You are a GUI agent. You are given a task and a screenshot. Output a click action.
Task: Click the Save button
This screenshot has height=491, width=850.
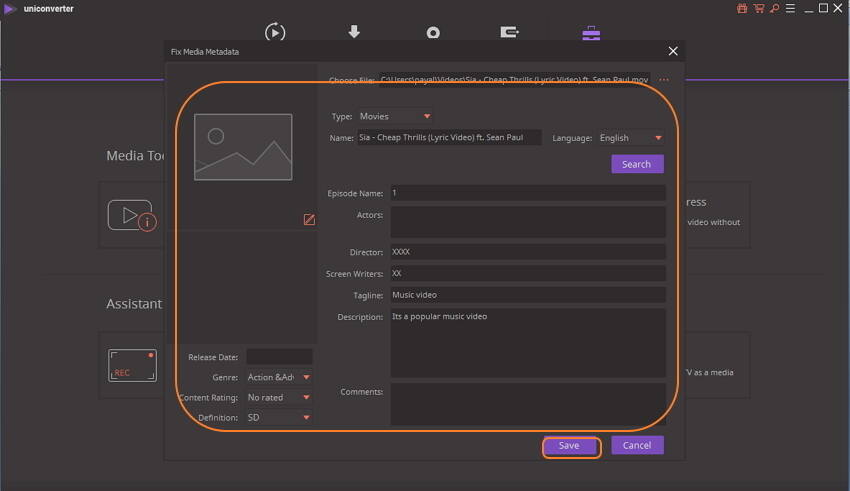point(571,445)
